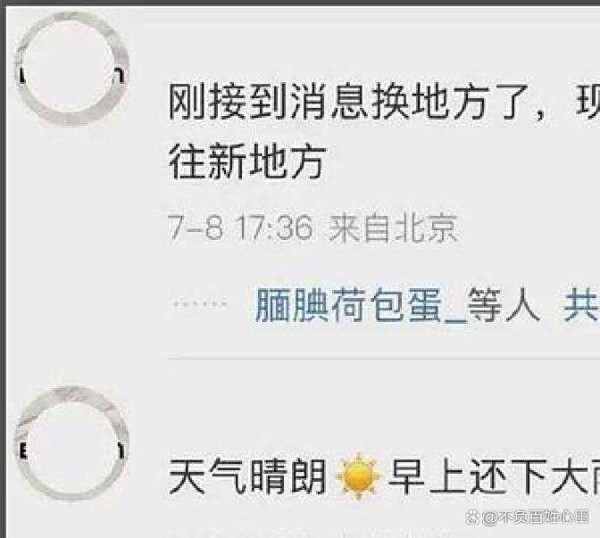Open the first commenter's circular avatar
Image resolution: width=600 pixels, height=538 pixels.
coord(72,69)
